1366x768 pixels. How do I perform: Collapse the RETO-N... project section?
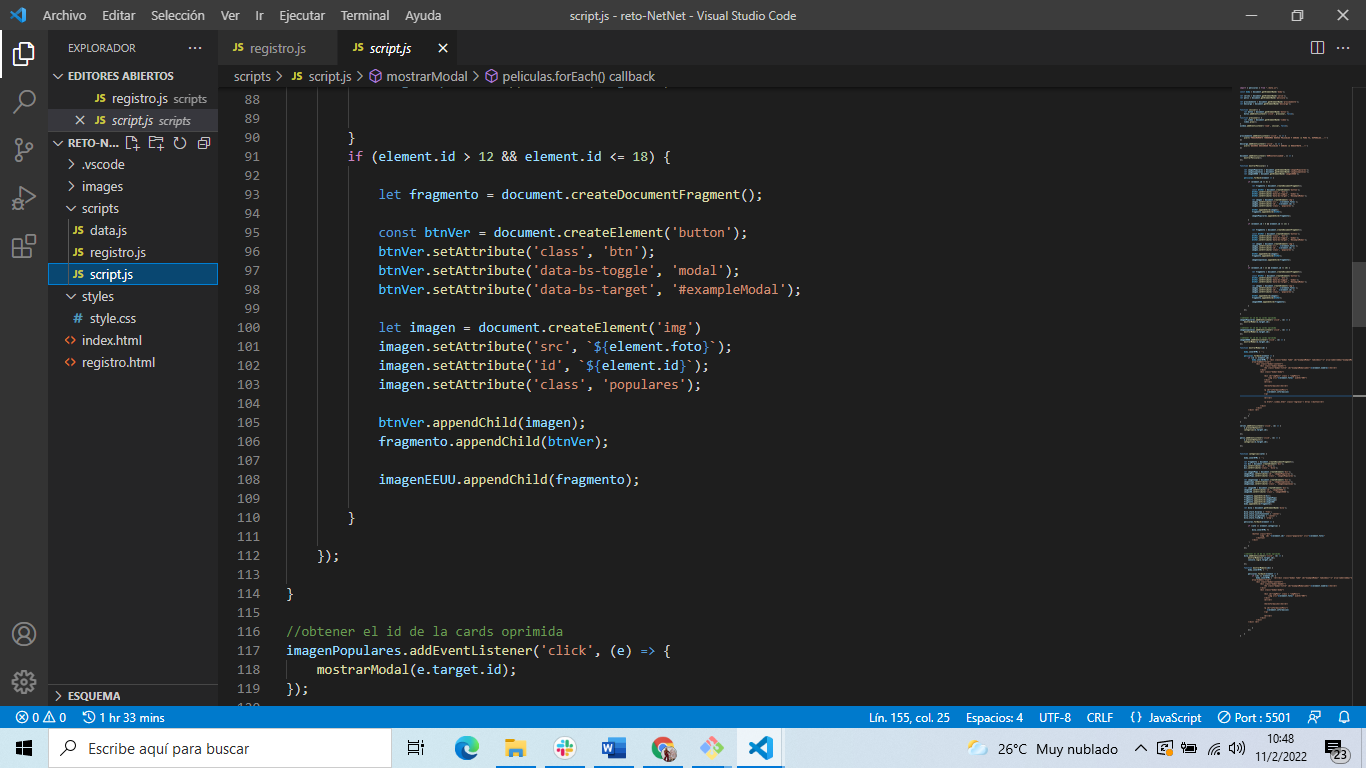tap(84, 143)
